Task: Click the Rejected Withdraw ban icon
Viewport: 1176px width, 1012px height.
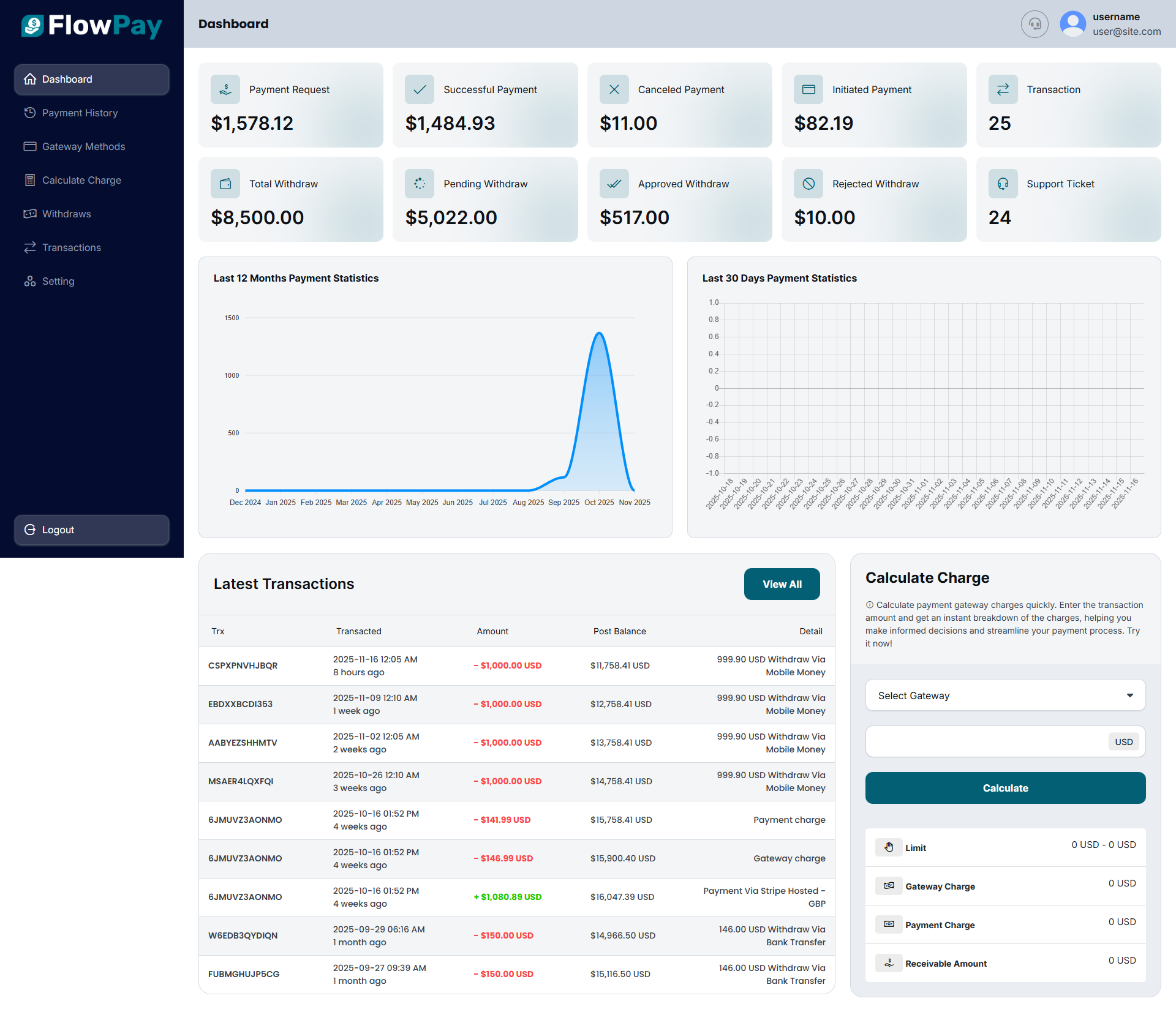Action: pos(809,184)
